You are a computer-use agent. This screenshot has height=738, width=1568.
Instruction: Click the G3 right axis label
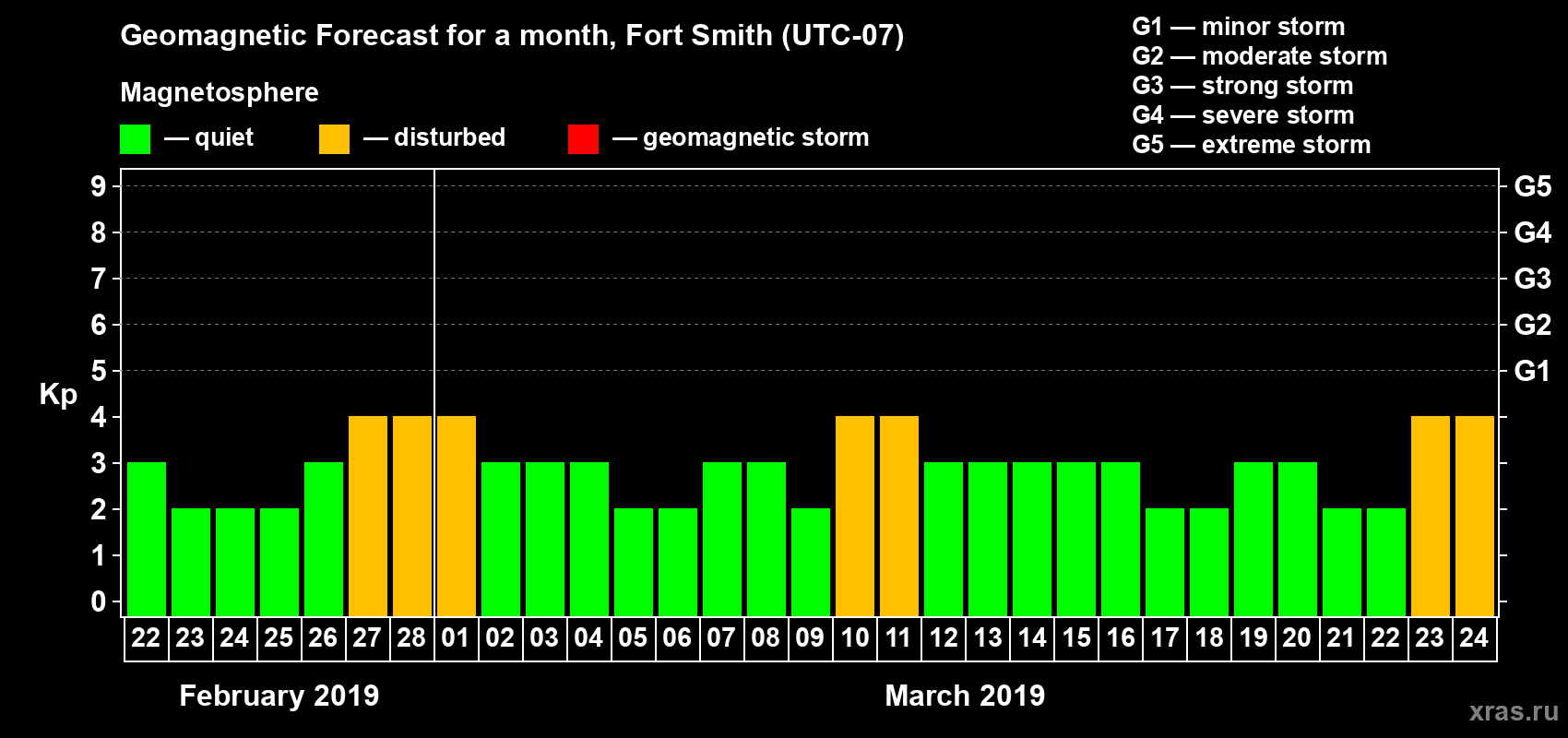pos(1533,279)
